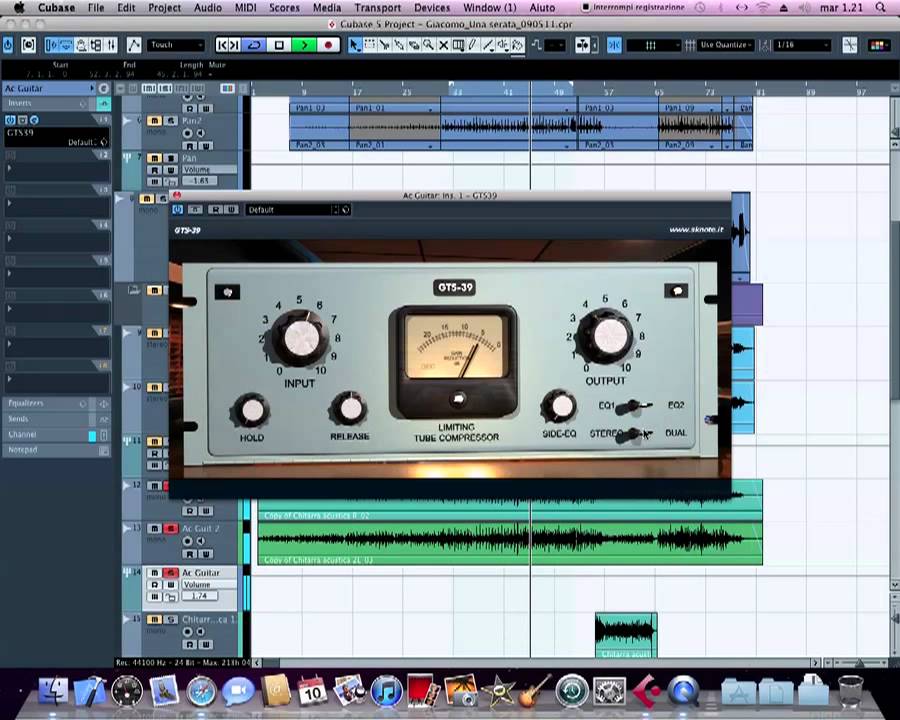The image size is (900, 720).
Task: Open the Touch automation mode dropdown
Action: pos(176,45)
